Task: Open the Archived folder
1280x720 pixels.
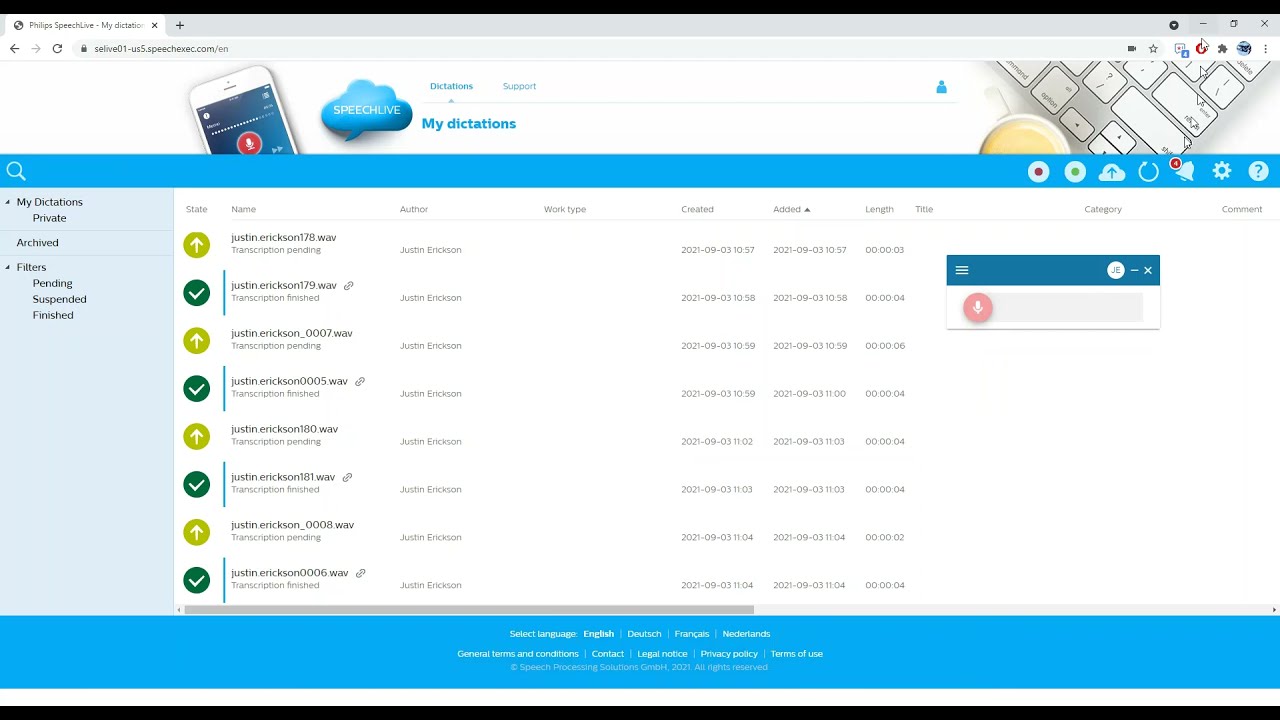Action: coord(37,242)
